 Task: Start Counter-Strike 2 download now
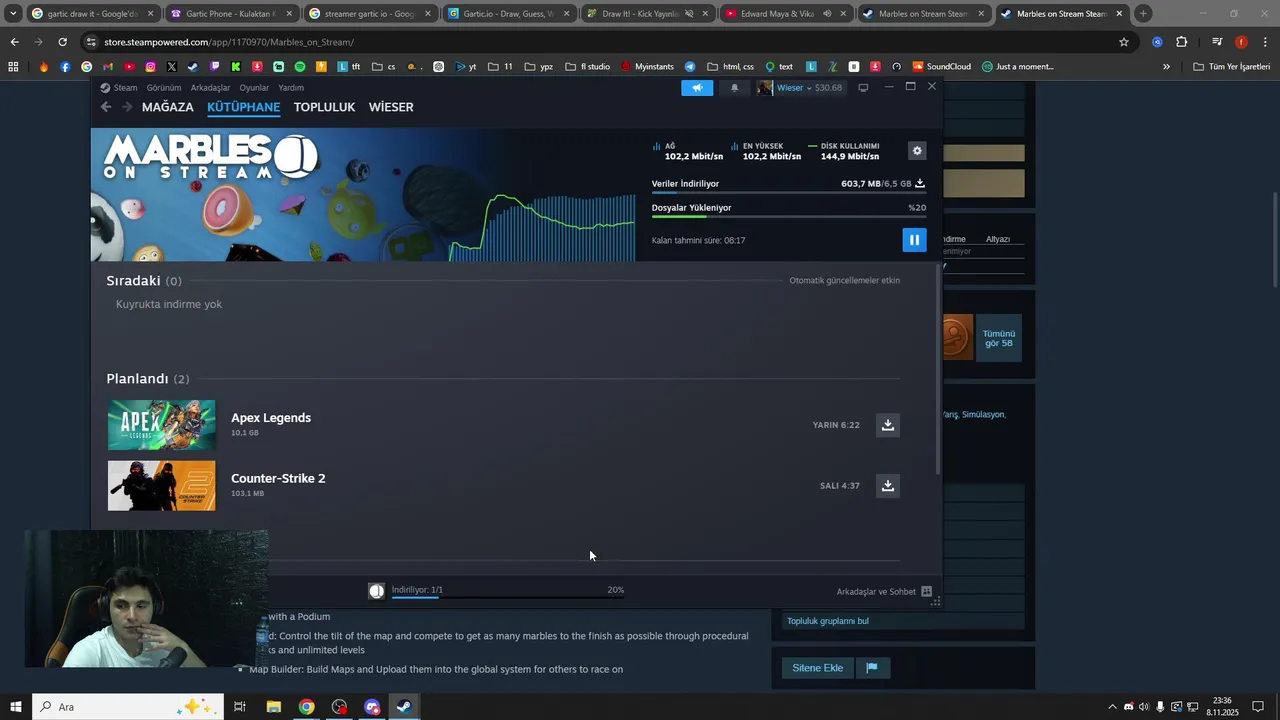[x=887, y=486]
